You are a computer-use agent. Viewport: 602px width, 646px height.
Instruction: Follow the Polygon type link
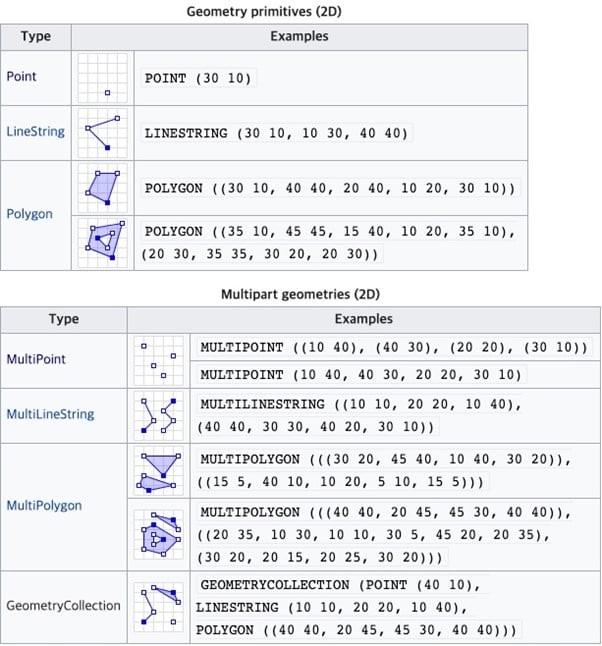tap(29, 214)
